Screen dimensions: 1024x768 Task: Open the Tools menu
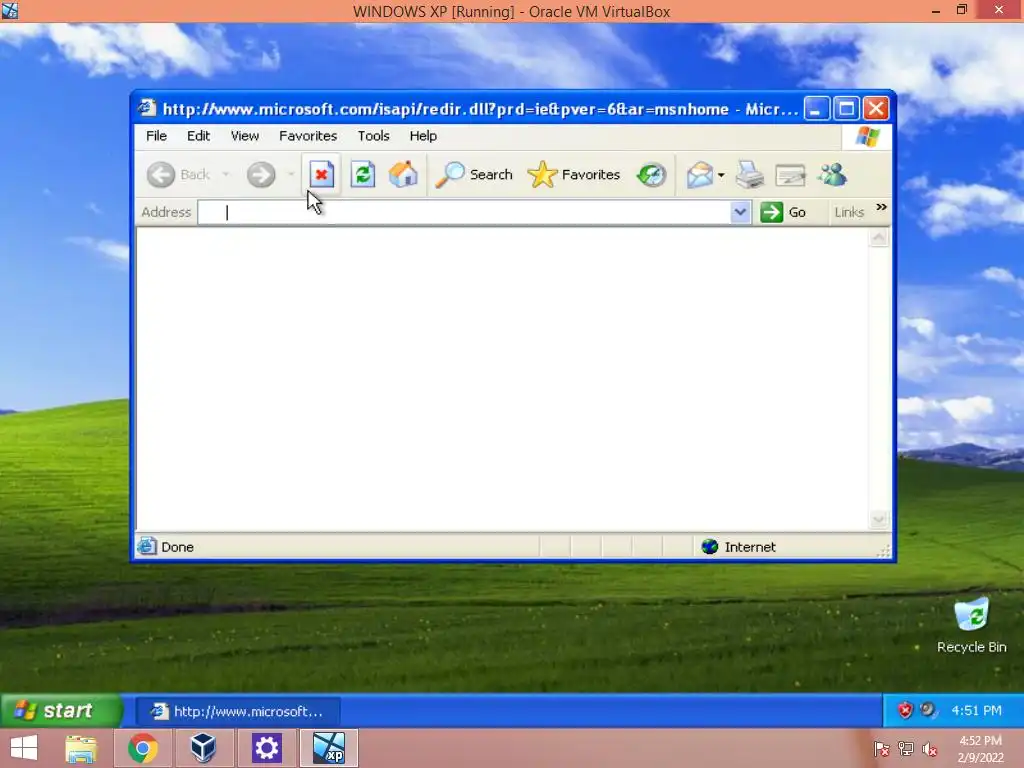[374, 136]
